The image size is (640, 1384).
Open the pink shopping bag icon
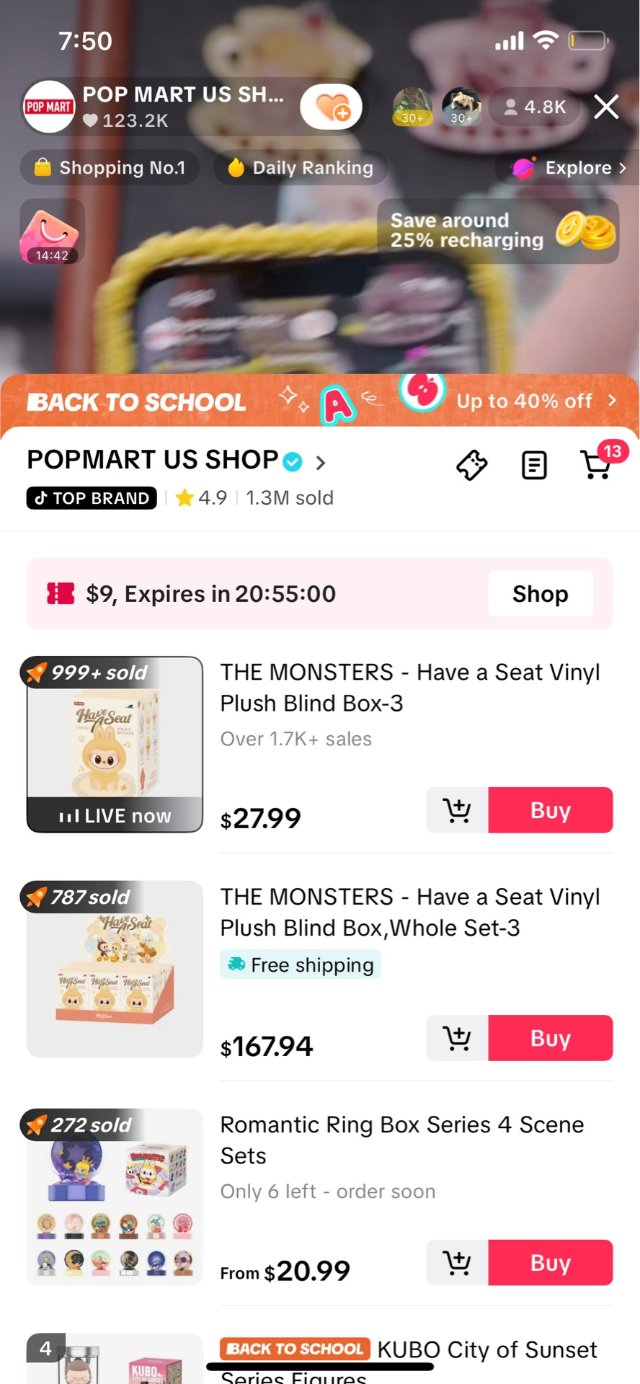click(52, 232)
